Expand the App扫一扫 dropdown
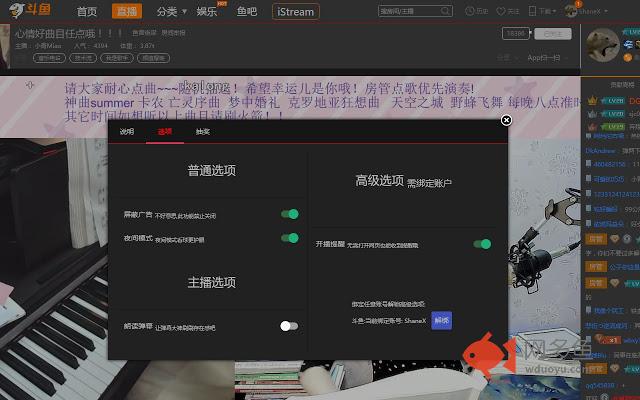Screen dimensions: 640x400 (547, 58)
